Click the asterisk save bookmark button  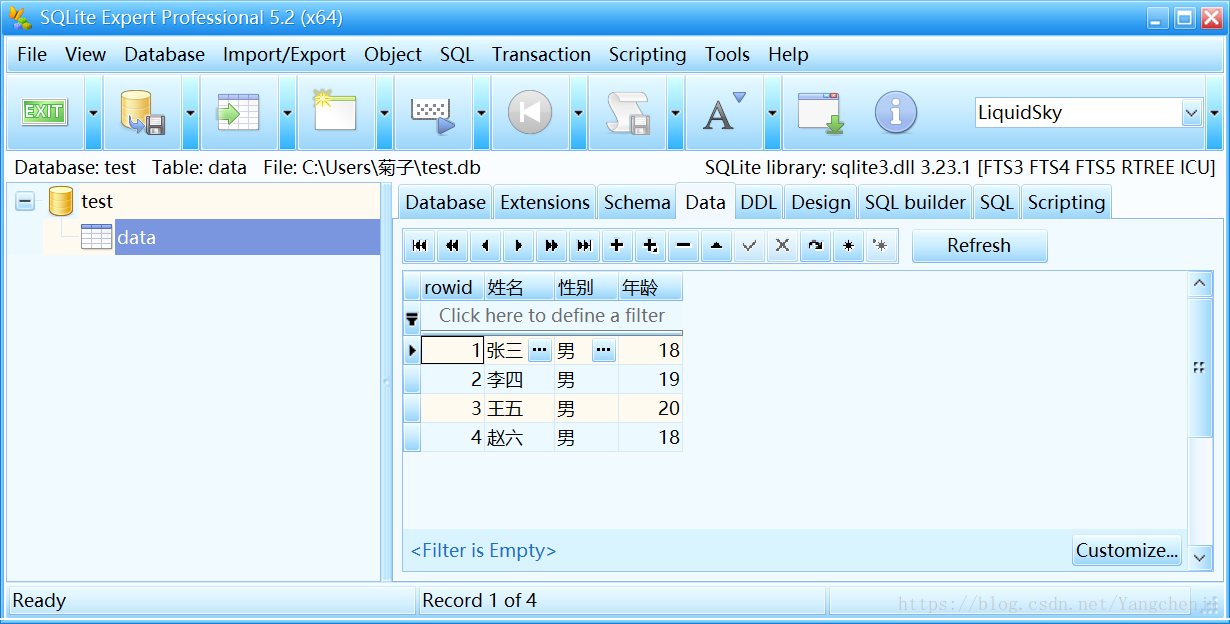click(x=848, y=245)
